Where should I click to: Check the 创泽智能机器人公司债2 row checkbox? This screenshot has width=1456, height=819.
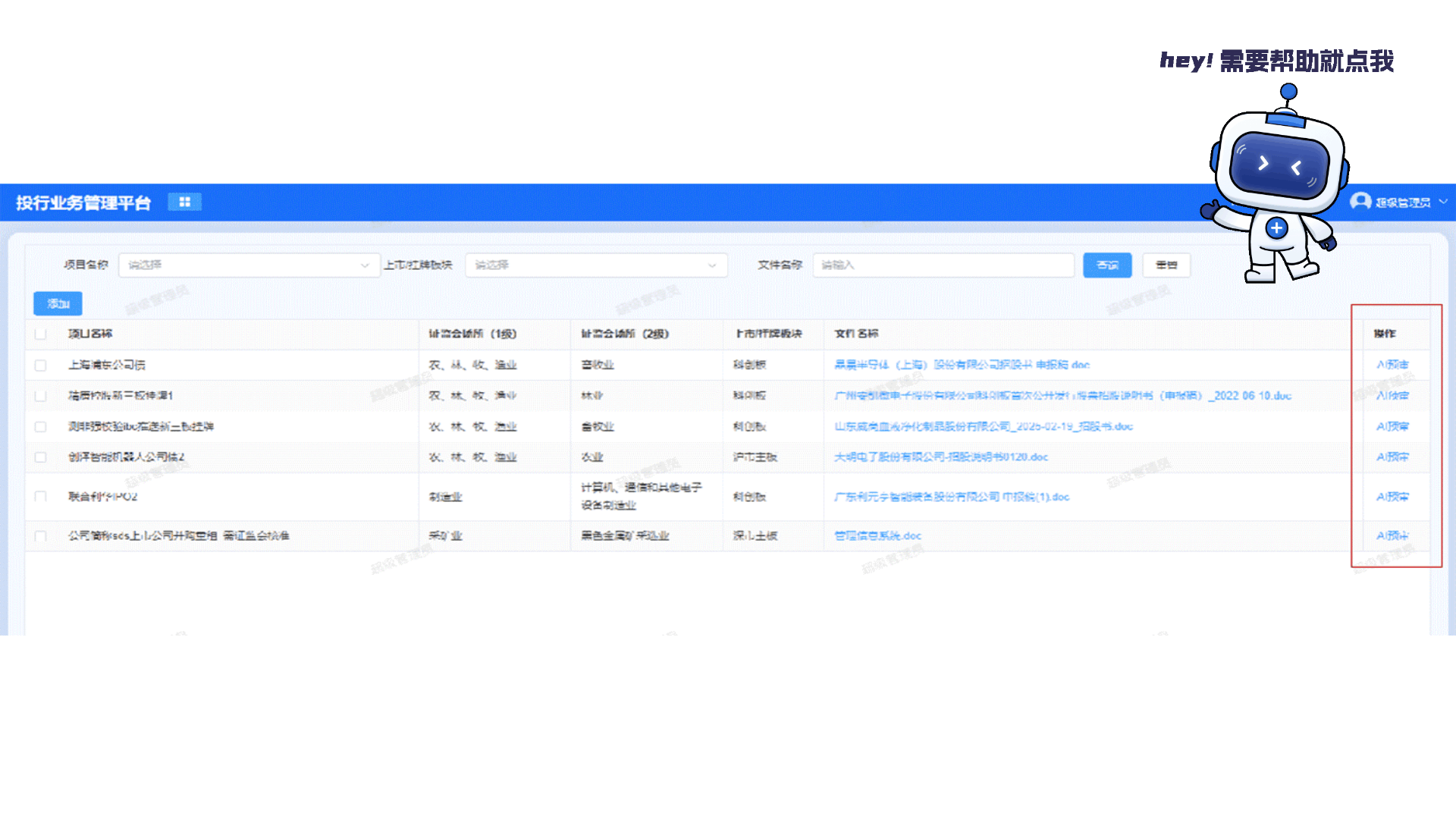40,457
